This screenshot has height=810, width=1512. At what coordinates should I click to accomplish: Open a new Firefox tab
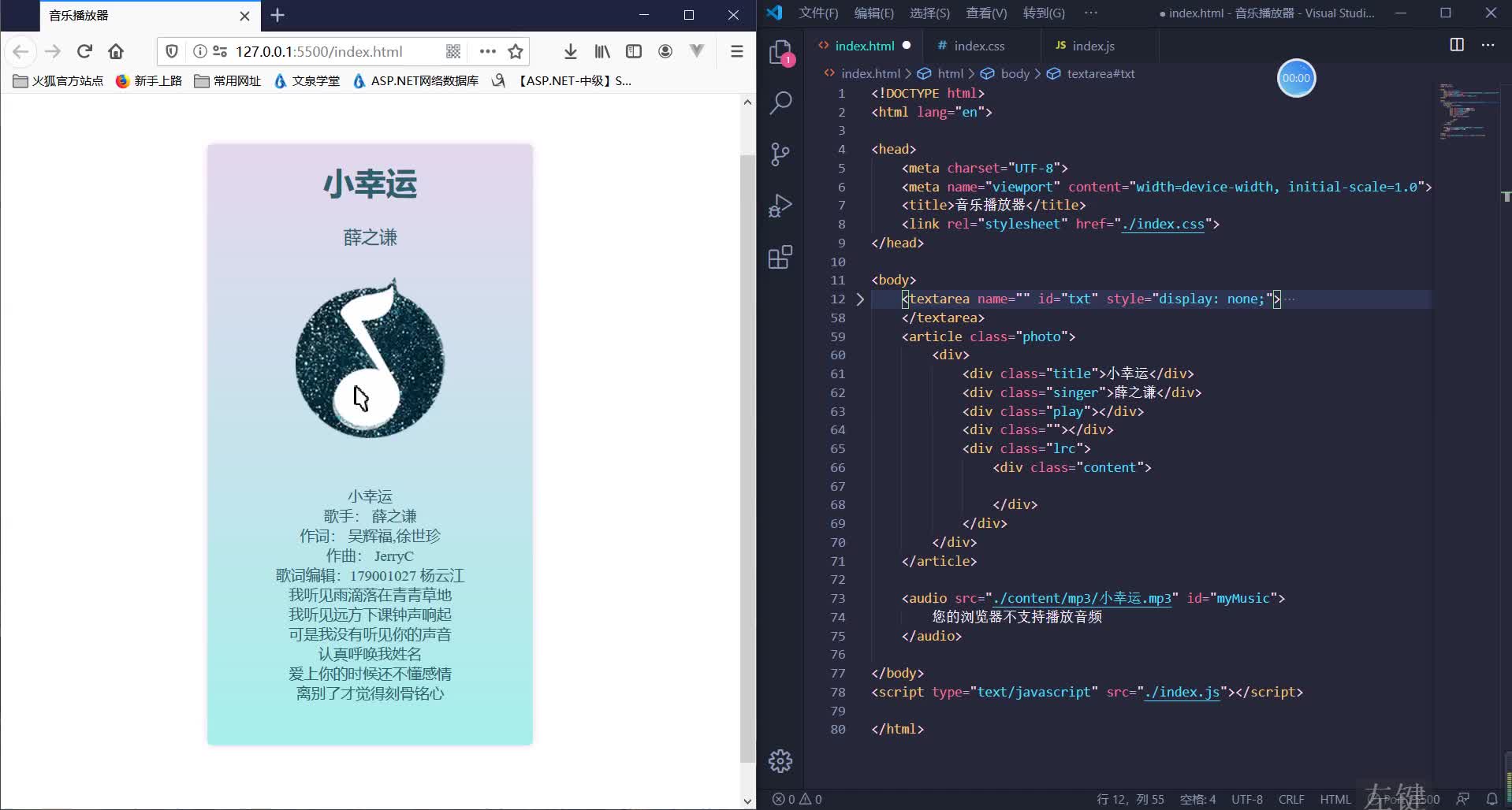277,15
